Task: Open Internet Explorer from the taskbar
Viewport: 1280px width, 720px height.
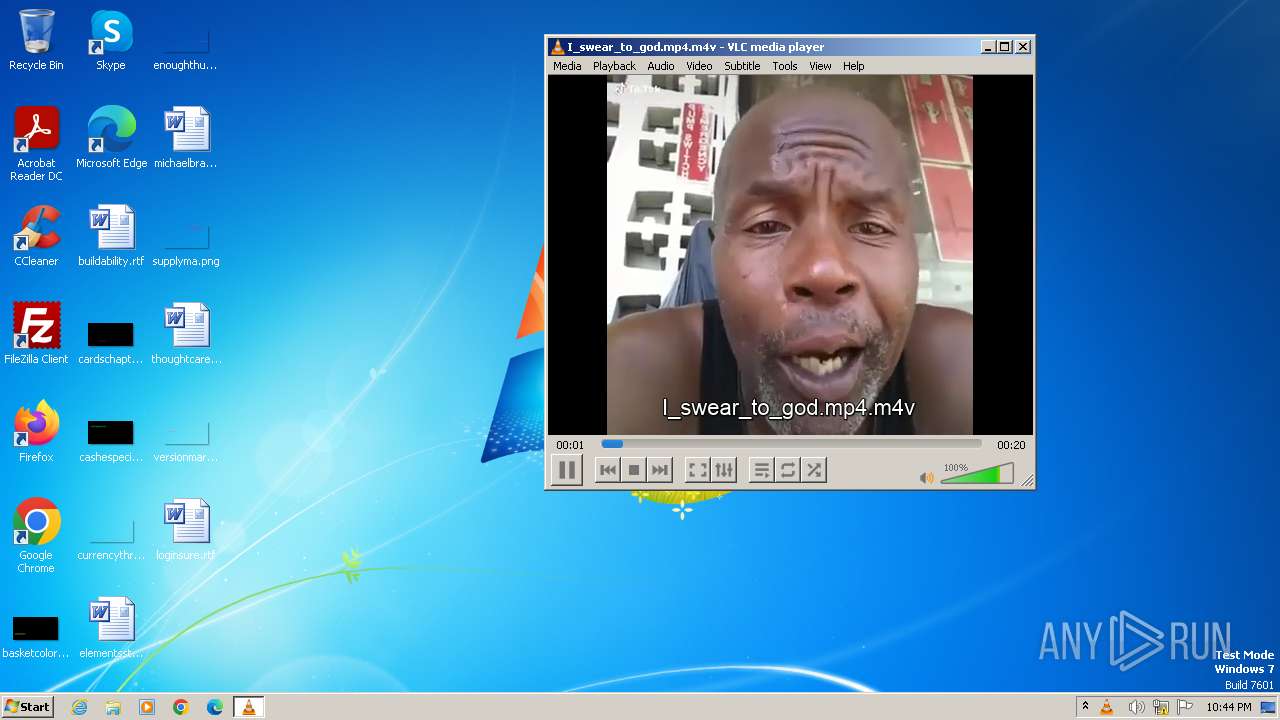Action: click(x=79, y=707)
